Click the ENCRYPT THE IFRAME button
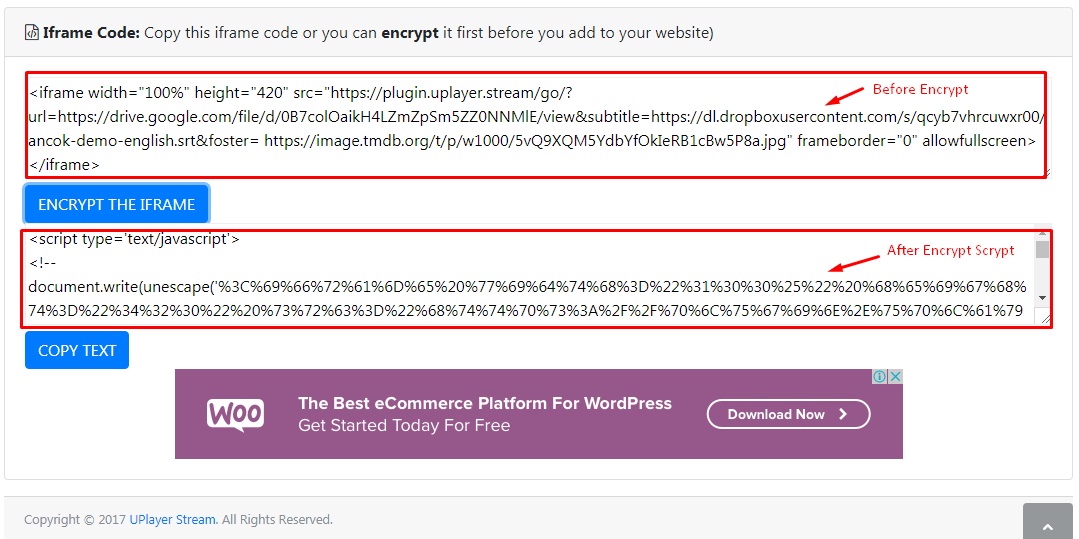 116,204
